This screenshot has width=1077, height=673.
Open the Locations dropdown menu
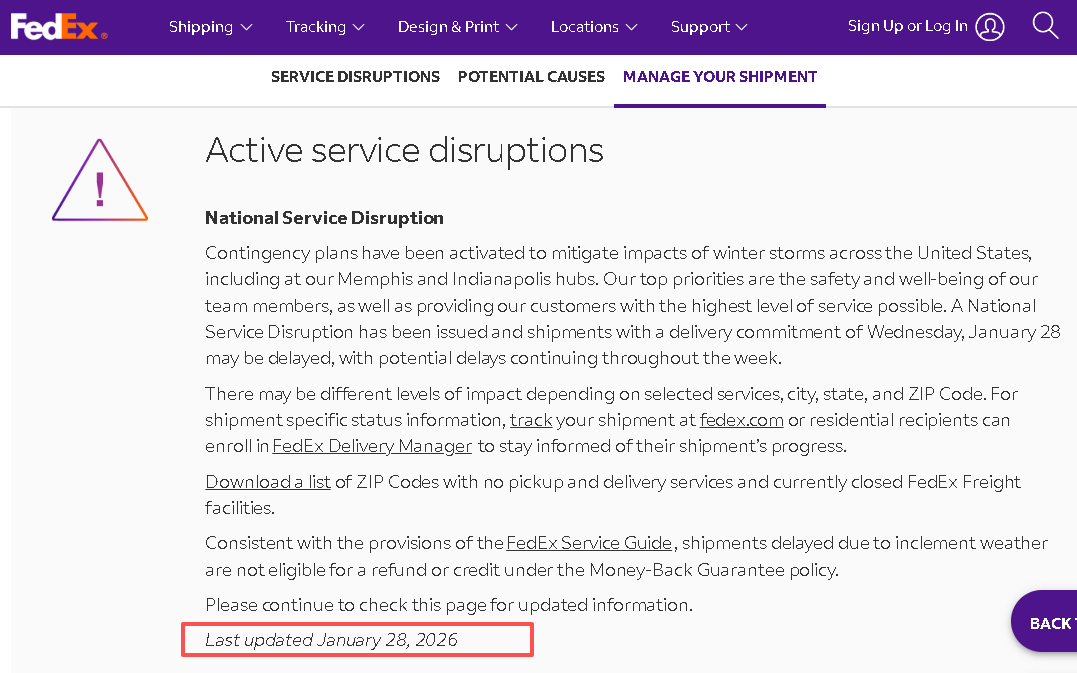click(x=594, y=27)
